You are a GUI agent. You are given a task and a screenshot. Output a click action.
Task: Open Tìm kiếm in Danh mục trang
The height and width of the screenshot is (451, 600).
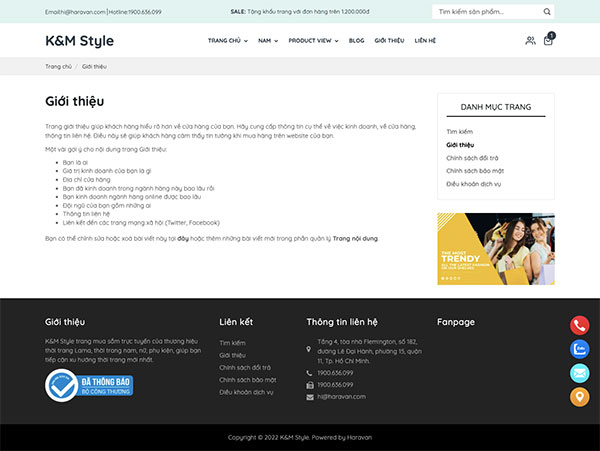(x=459, y=132)
